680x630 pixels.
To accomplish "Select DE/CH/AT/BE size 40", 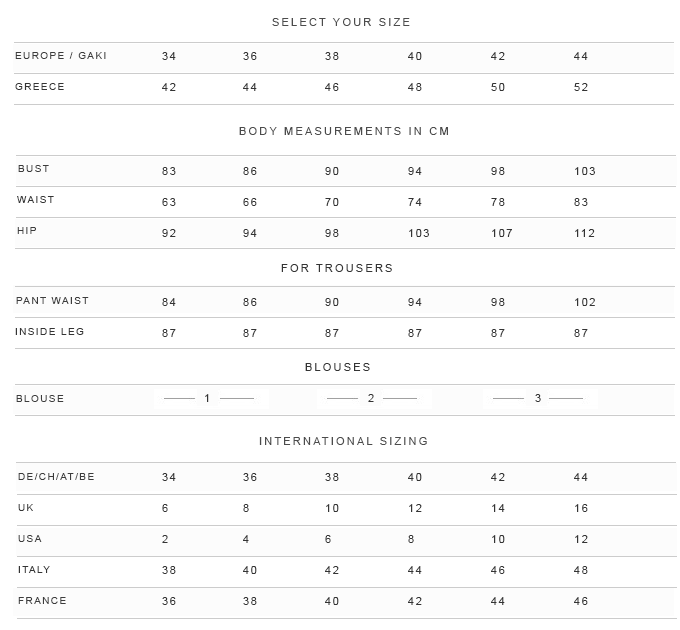I will [415, 477].
